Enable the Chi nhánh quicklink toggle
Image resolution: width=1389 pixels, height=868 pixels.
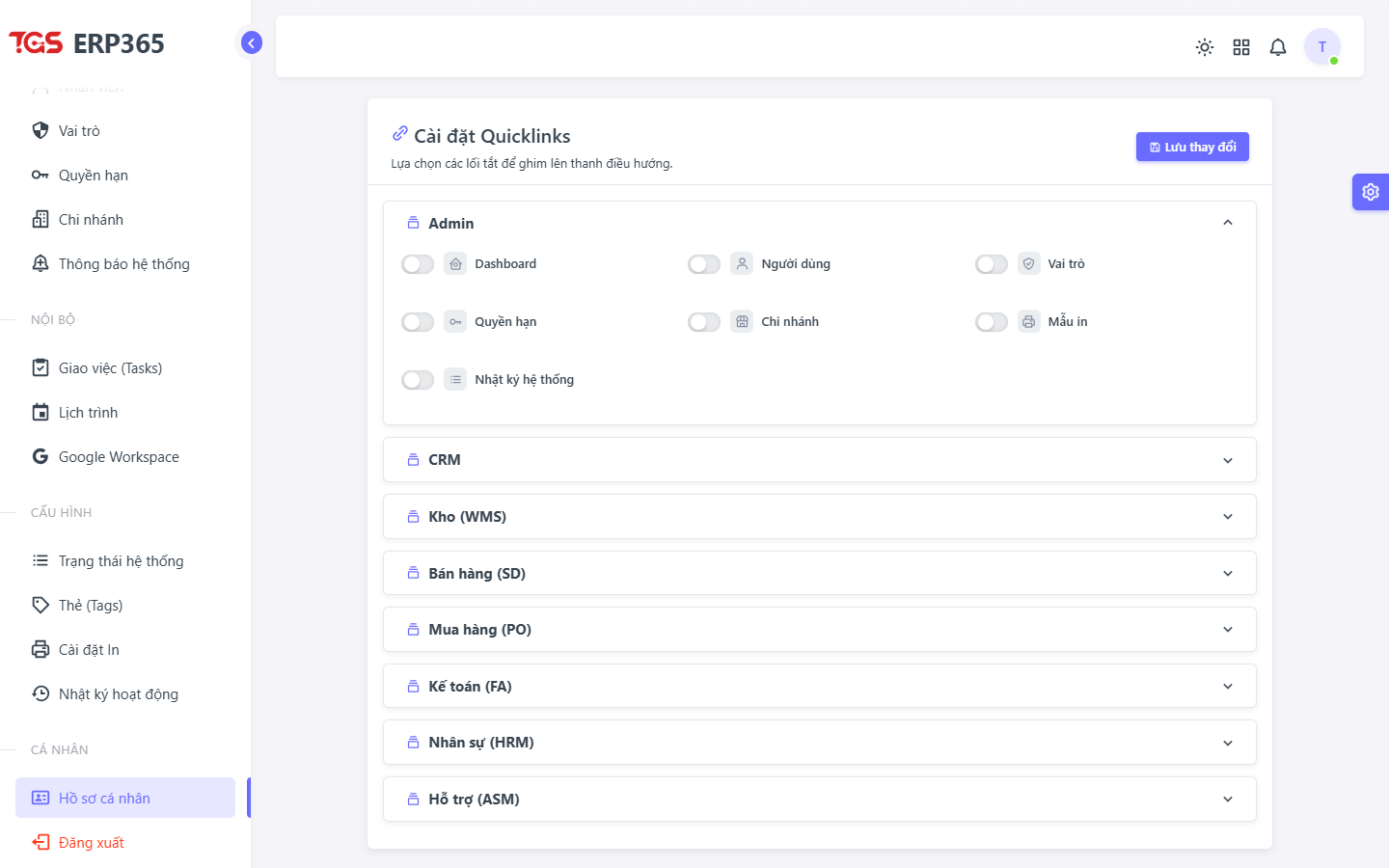pyautogui.click(x=704, y=322)
